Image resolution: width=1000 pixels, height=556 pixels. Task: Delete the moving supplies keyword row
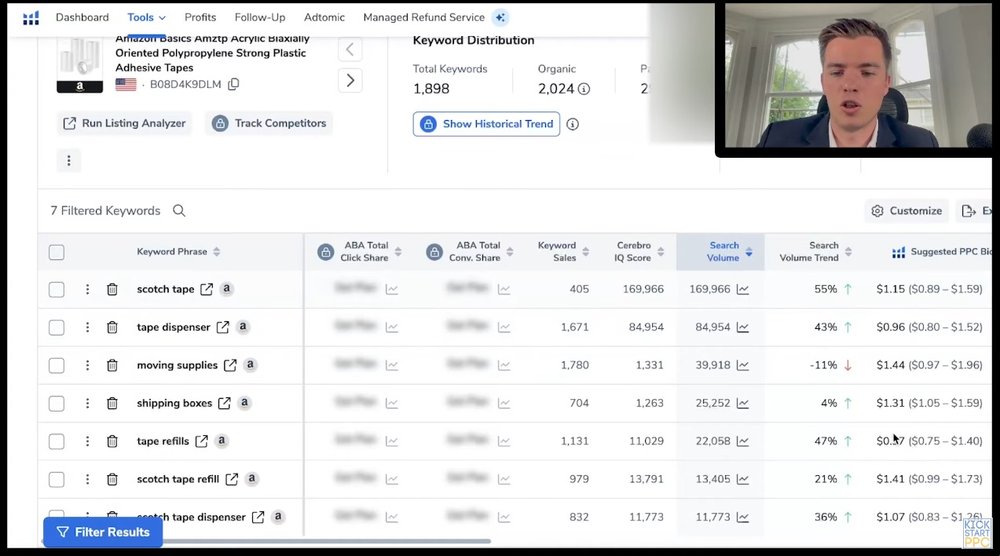coord(112,365)
